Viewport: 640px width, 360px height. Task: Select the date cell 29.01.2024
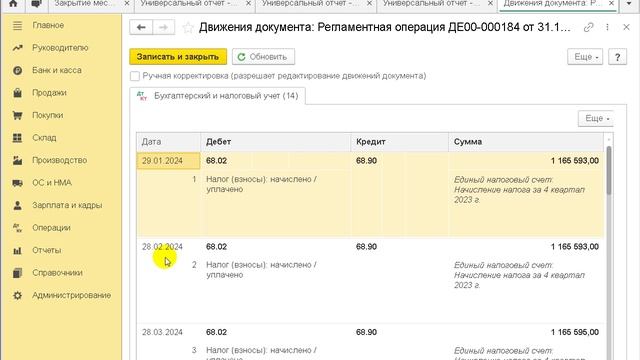[168, 161]
